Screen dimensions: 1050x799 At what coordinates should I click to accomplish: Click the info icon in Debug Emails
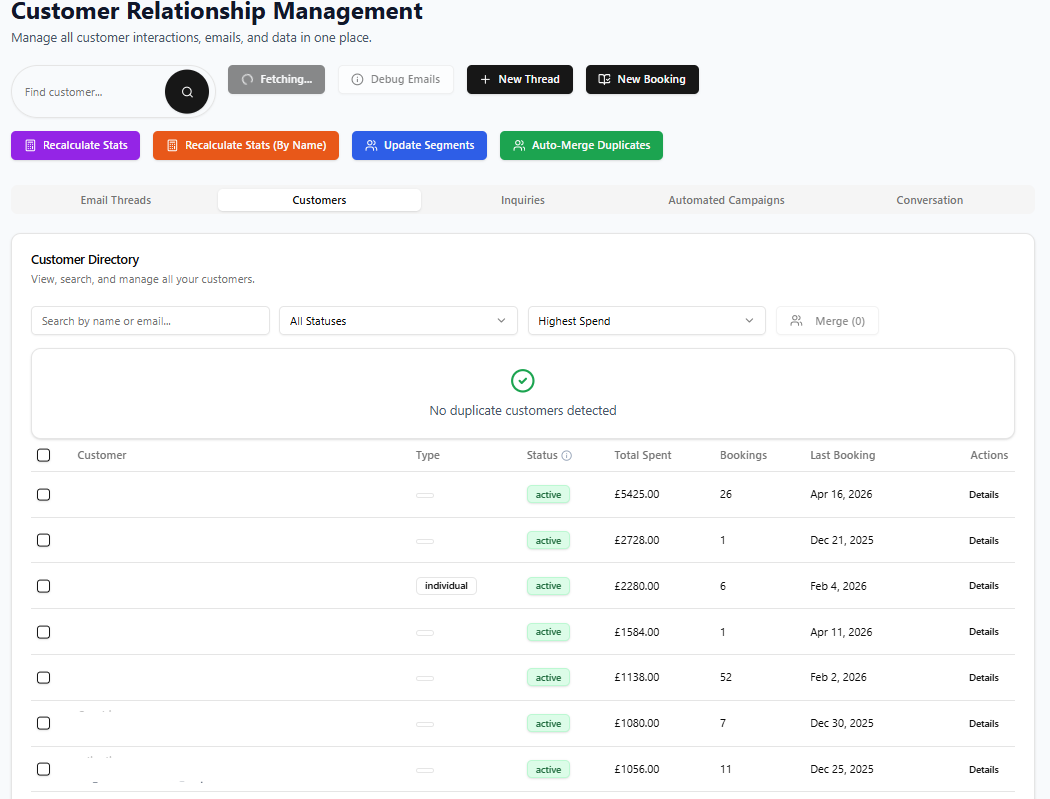point(358,79)
